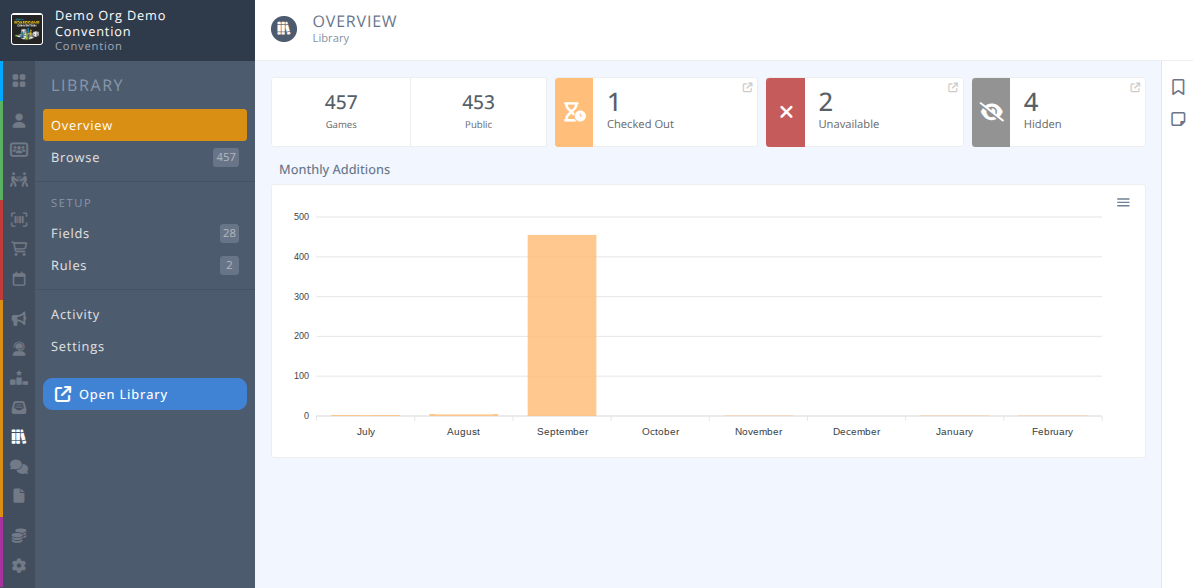Open the chart hamburger menu
This screenshot has width=1193, height=588.
tap(1123, 203)
